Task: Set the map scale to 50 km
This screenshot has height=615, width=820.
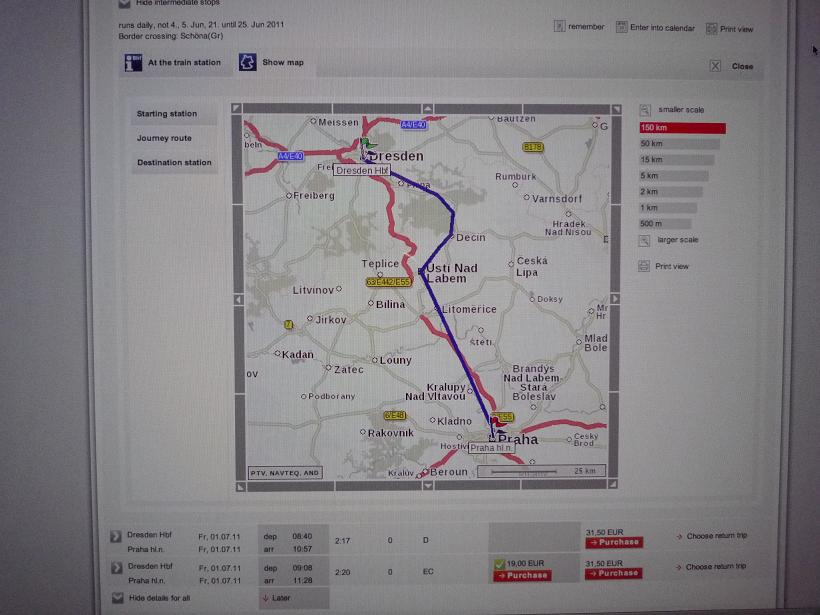Action: click(679, 144)
